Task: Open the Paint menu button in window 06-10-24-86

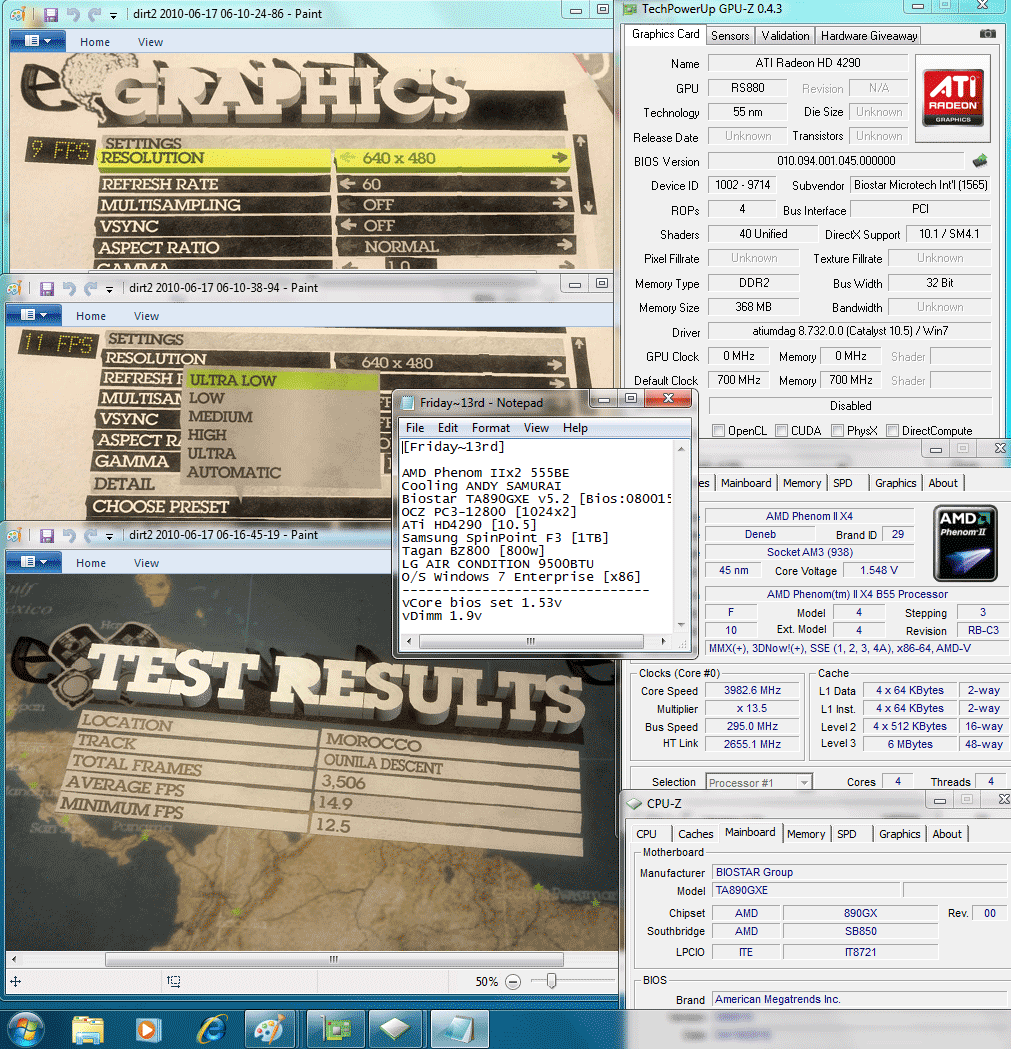Action: (37, 41)
